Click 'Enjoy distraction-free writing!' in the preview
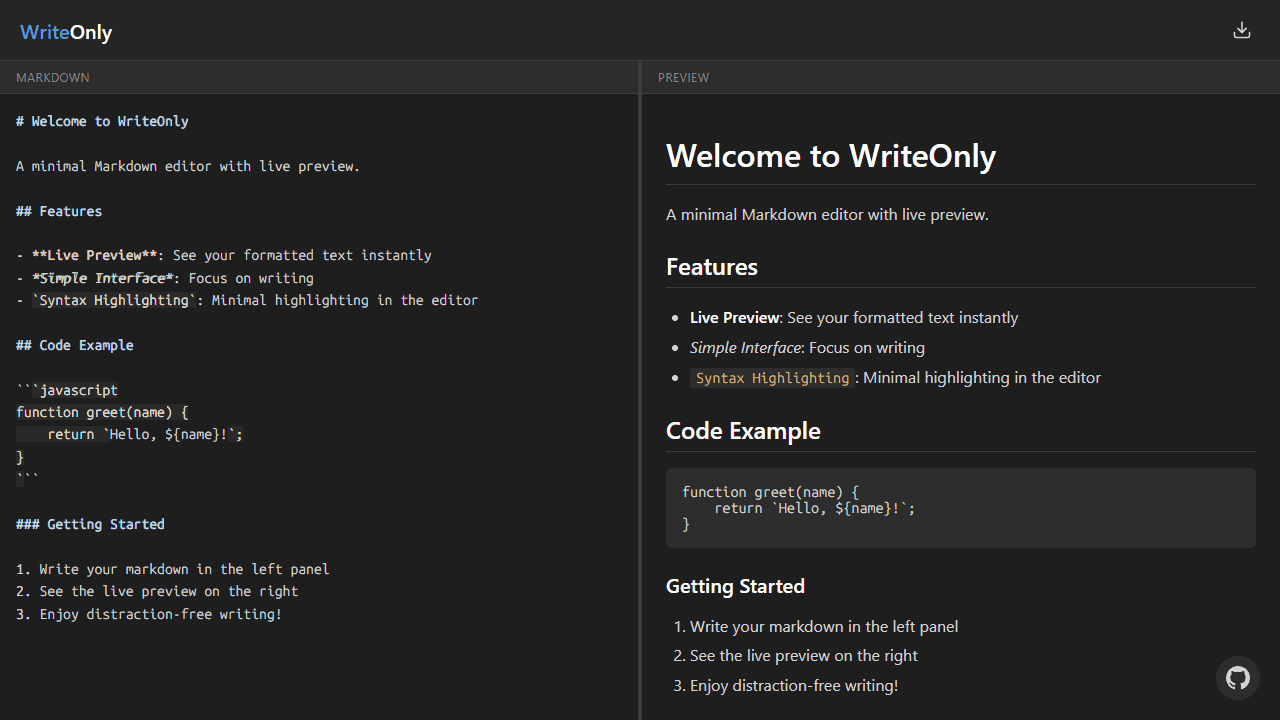The width and height of the screenshot is (1280, 720). [794, 686]
